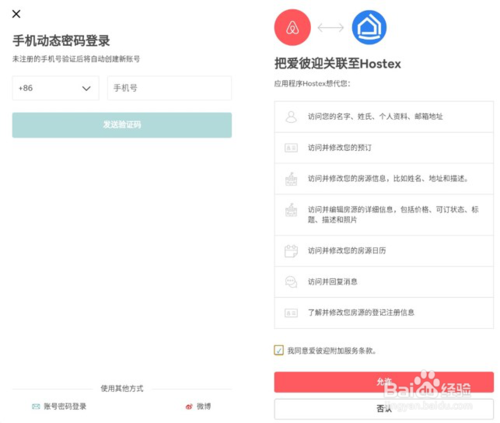The image size is (500, 423).
Task: Log in with 微博 Weibo
Action: [x=203, y=406]
